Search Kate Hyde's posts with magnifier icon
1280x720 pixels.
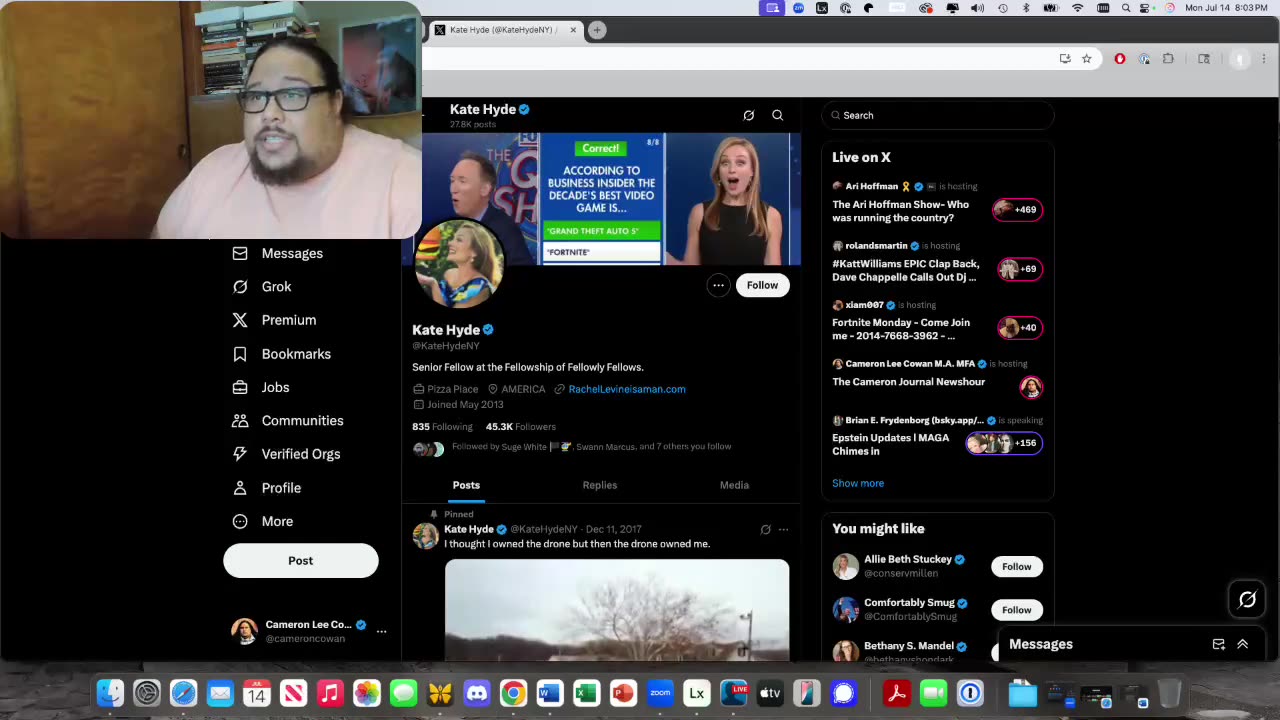[x=777, y=115]
